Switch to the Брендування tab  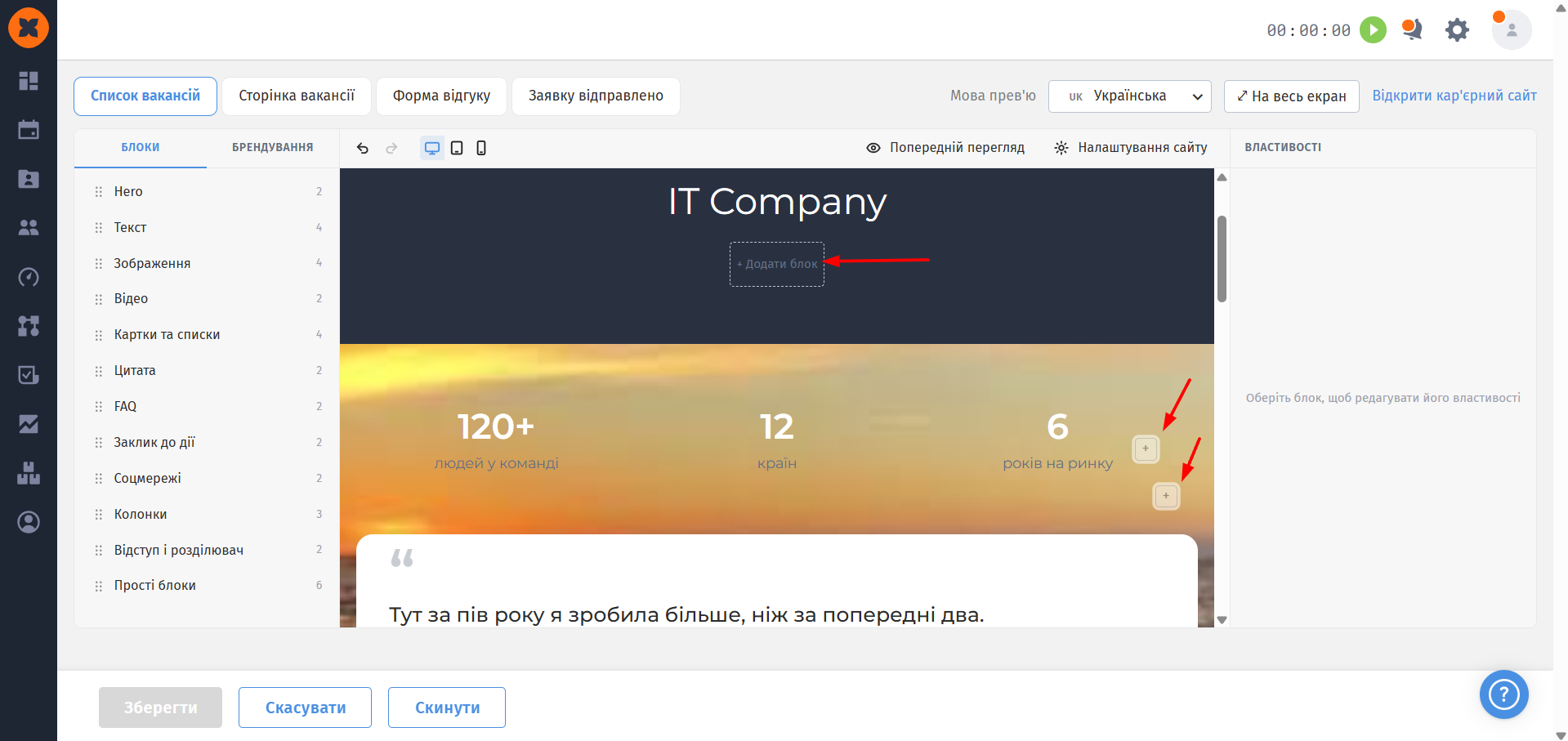272,148
